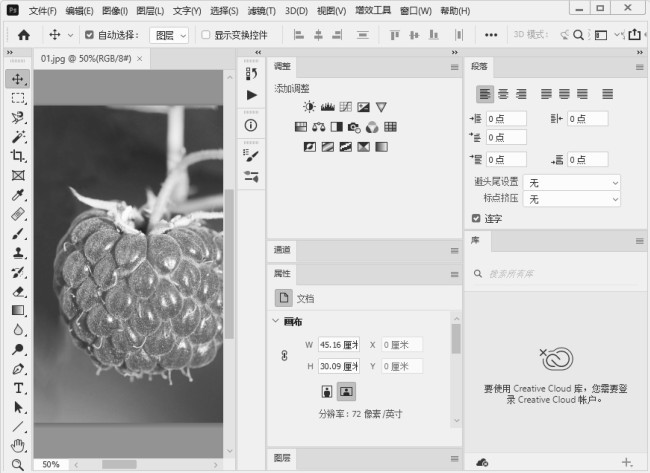This screenshot has height=473, width=650.
Task: Set paragraph to center text
Action: tap(503, 94)
